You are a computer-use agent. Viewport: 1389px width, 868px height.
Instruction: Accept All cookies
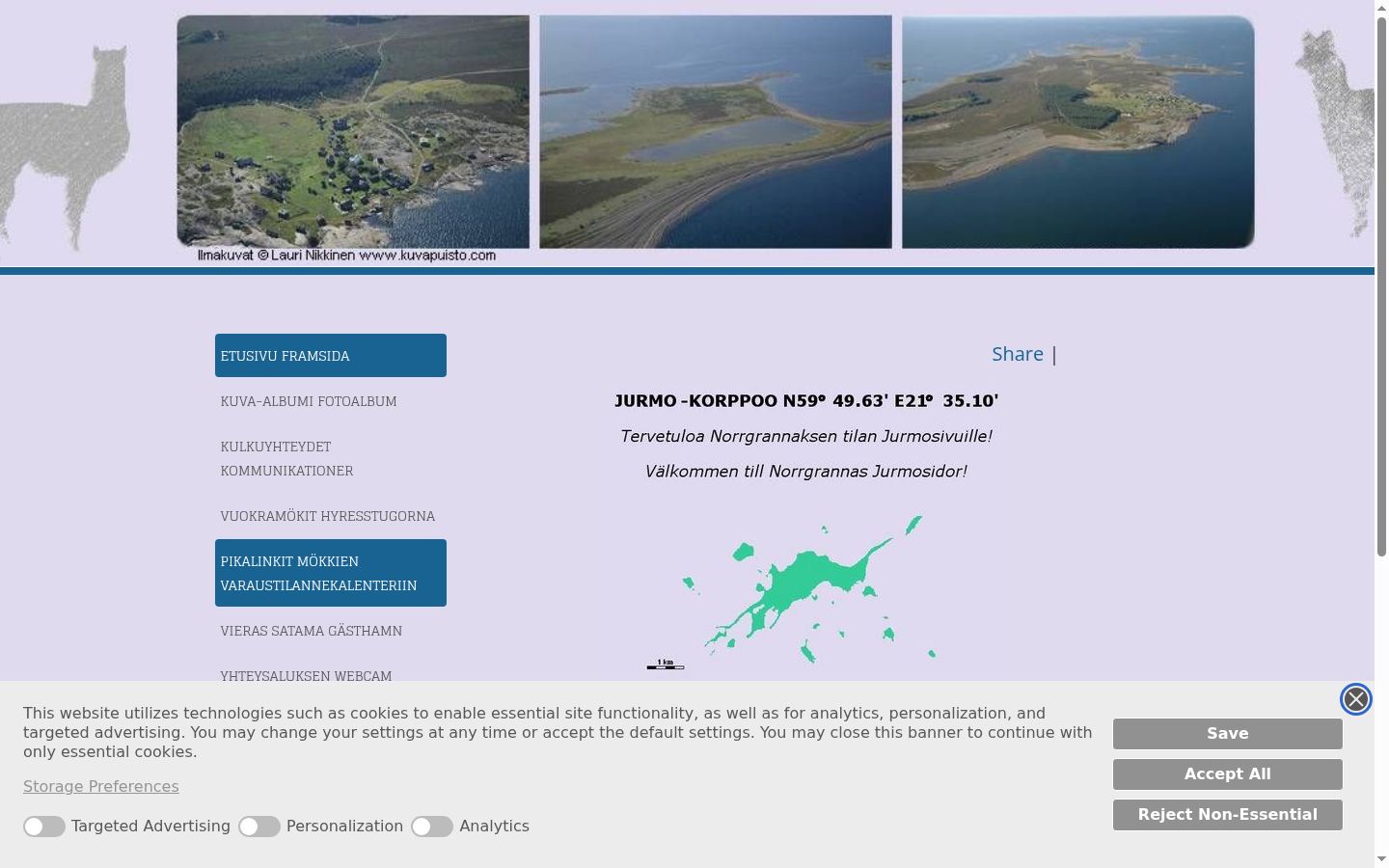tap(1228, 774)
